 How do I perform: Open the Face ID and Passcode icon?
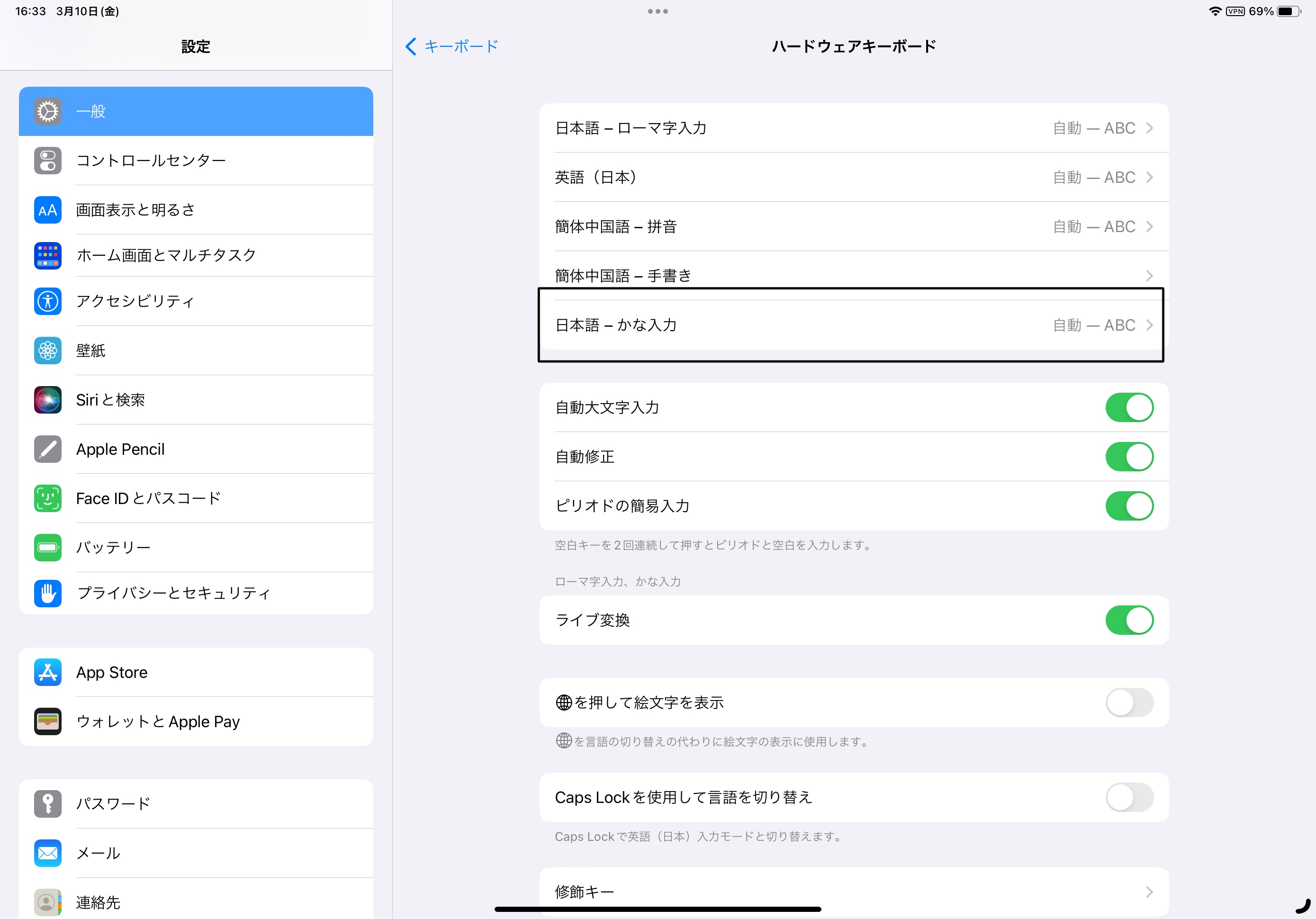pos(47,498)
